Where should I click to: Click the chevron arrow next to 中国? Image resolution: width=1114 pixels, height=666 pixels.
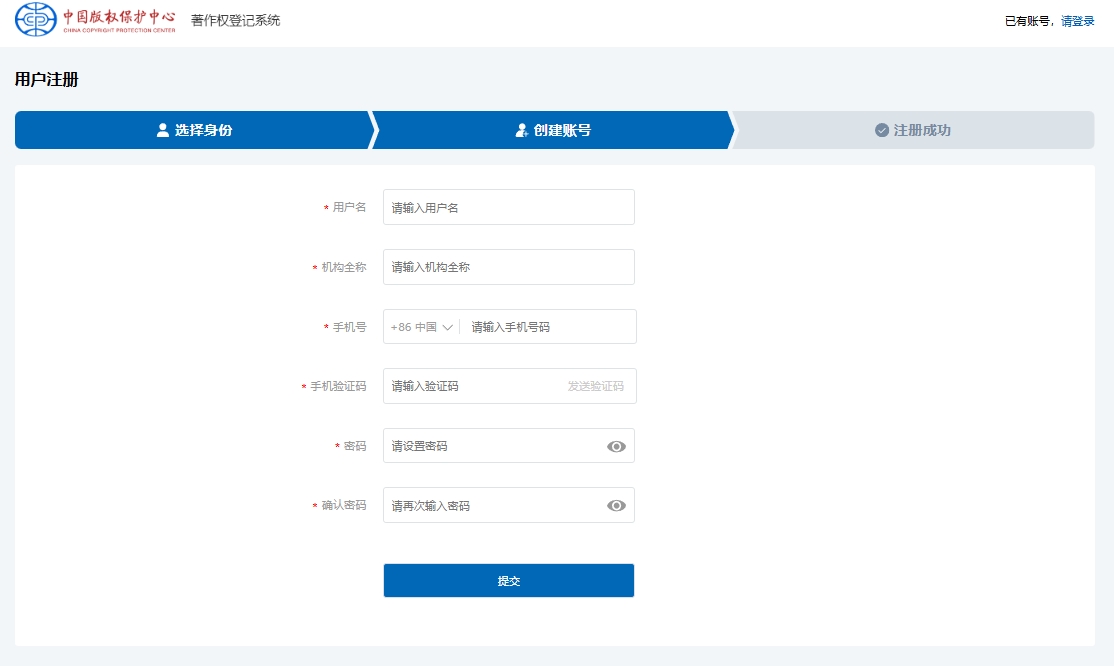point(447,327)
